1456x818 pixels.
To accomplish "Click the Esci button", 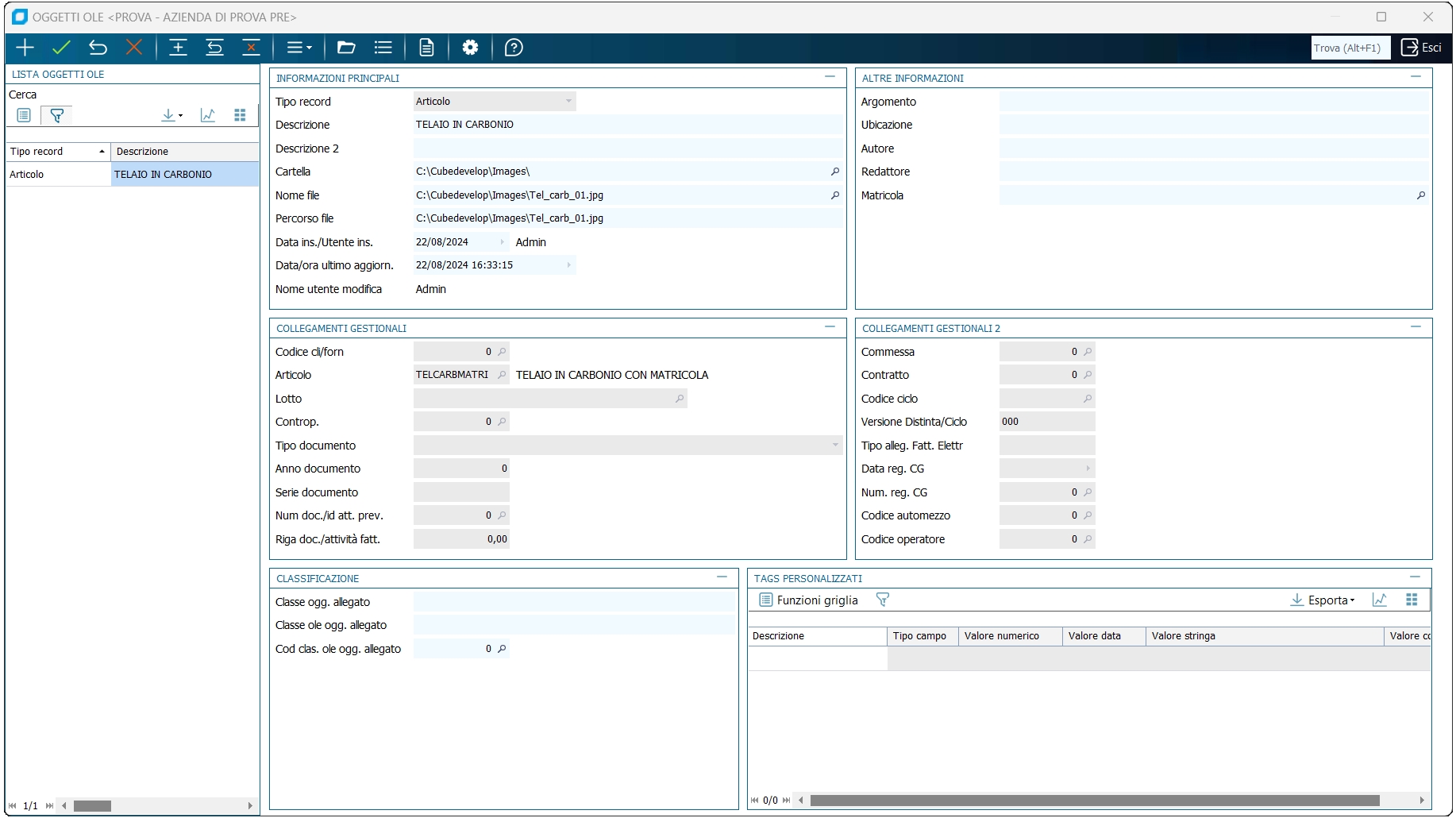I will [x=1421, y=48].
